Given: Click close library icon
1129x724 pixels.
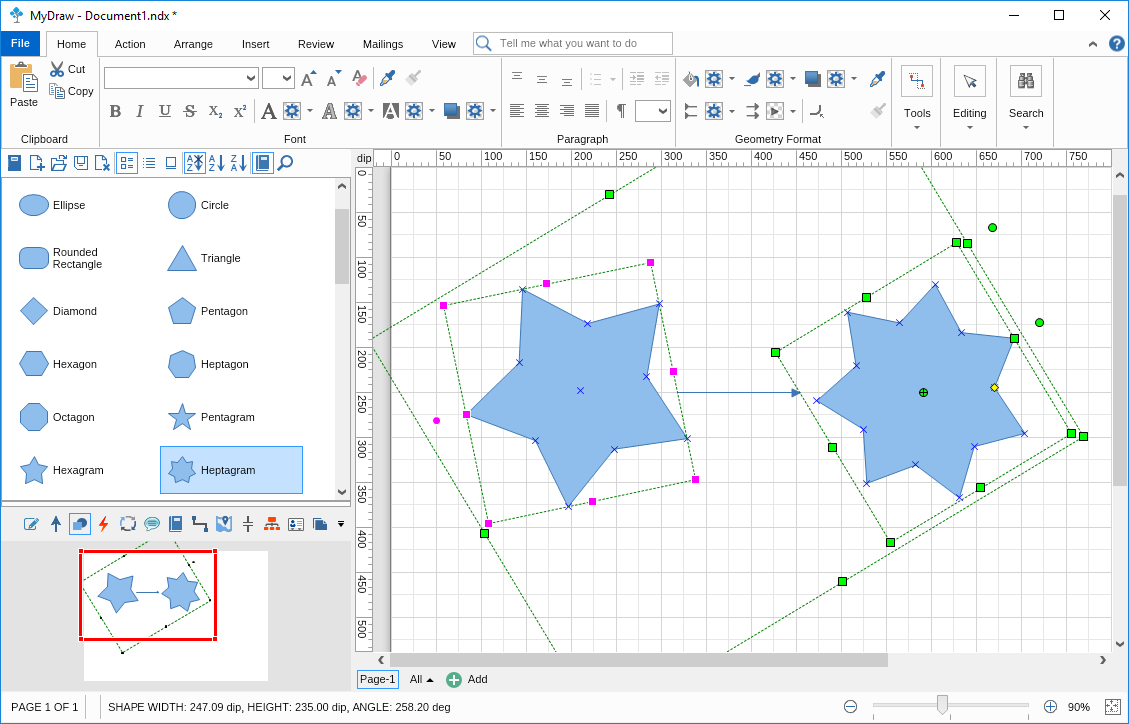Looking at the screenshot, I should pos(102,163).
